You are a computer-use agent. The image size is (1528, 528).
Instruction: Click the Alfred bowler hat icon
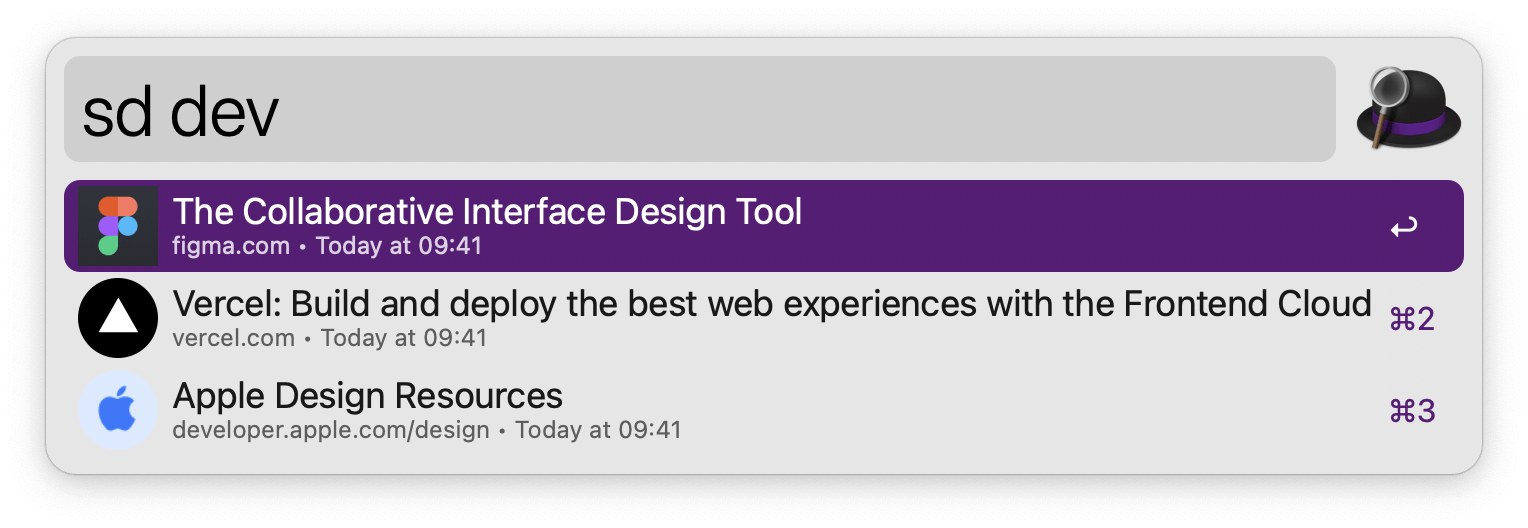coord(1408,108)
